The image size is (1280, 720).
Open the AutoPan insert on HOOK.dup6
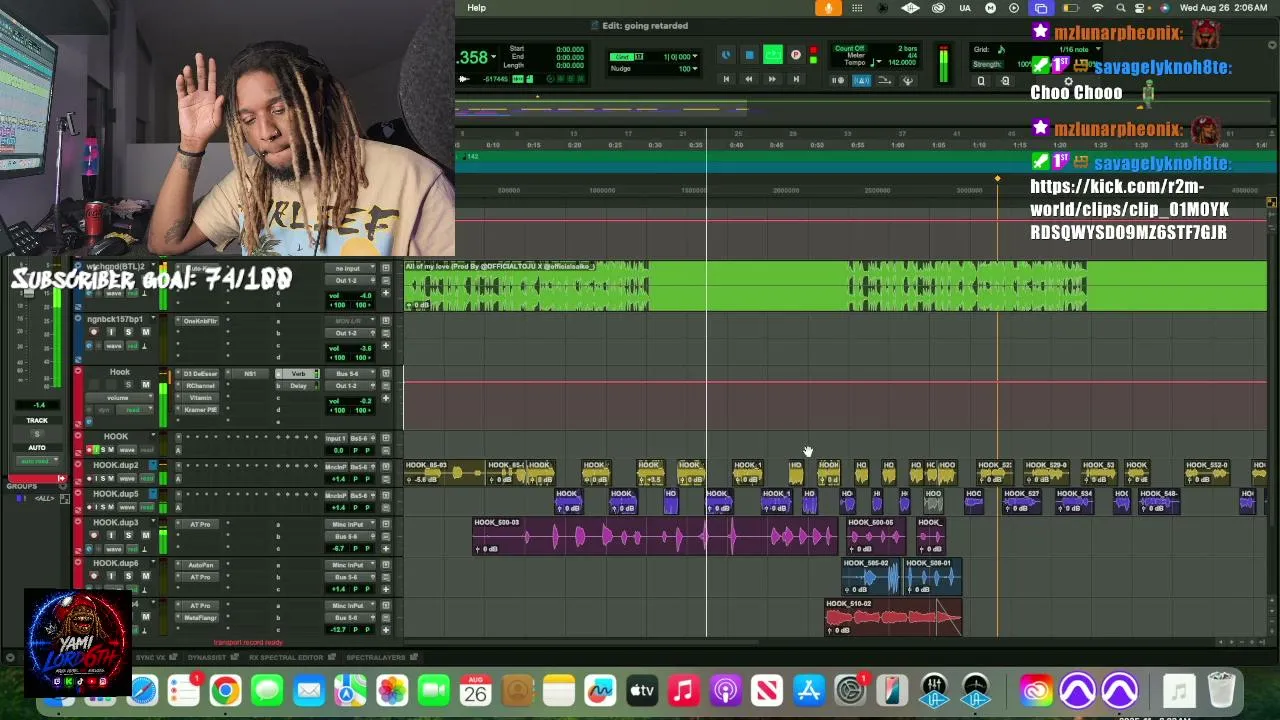[x=200, y=565]
